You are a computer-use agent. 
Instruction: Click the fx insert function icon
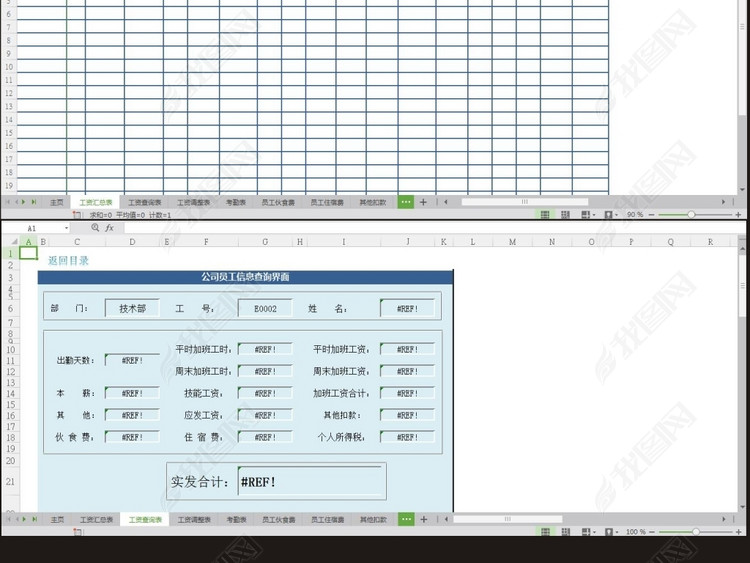109,228
